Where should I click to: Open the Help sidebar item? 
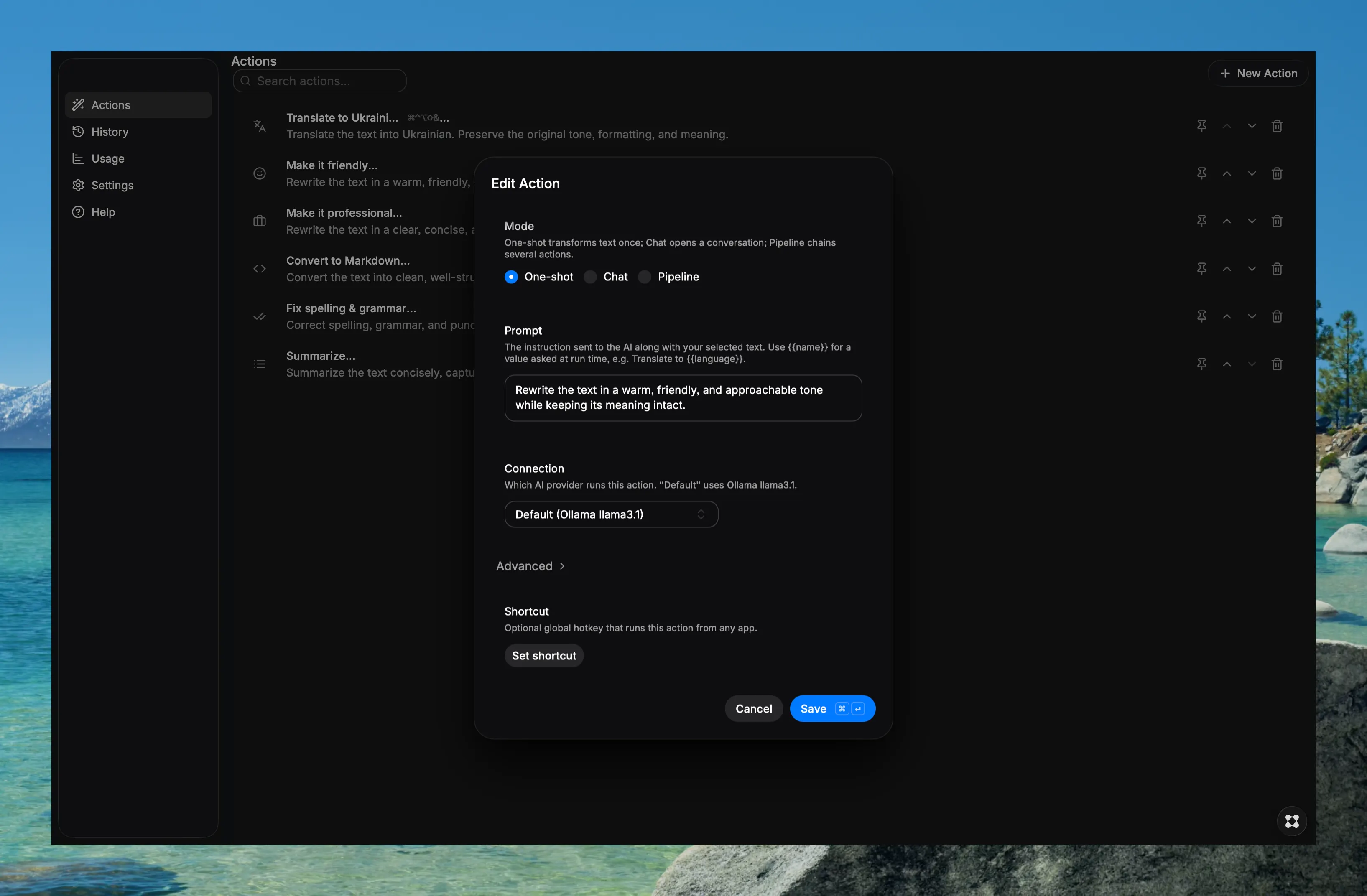coord(138,212)
